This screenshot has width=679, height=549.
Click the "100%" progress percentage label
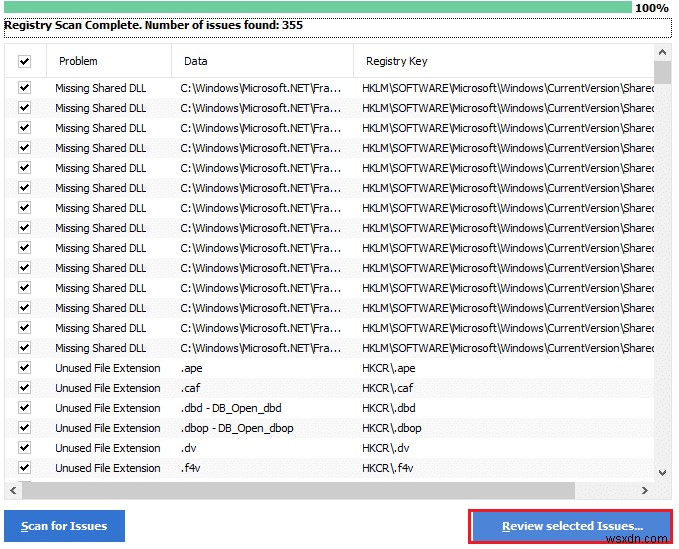point(652,8)
